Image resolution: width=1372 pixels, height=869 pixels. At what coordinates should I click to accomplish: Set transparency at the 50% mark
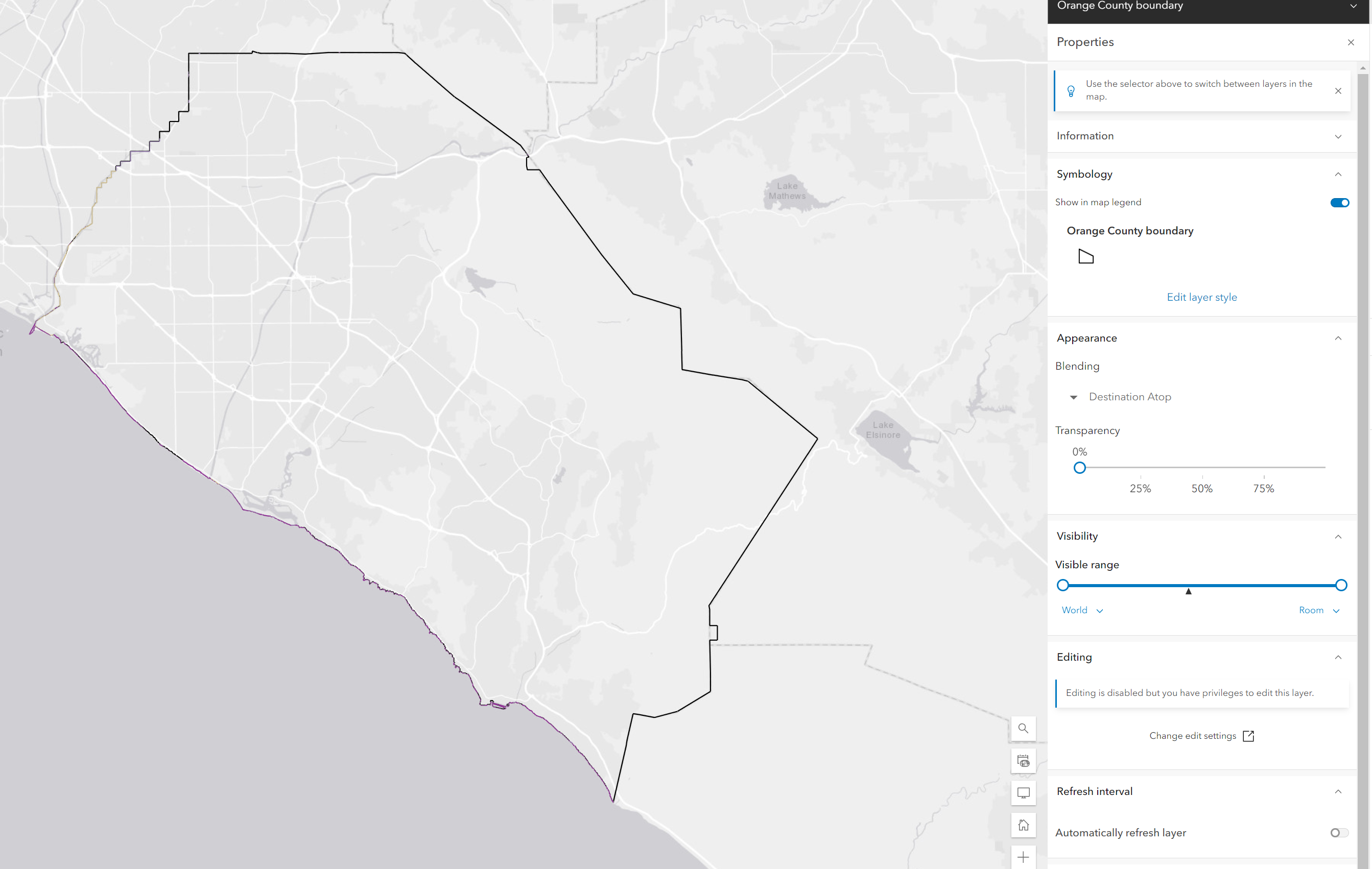click(1202, 468)
